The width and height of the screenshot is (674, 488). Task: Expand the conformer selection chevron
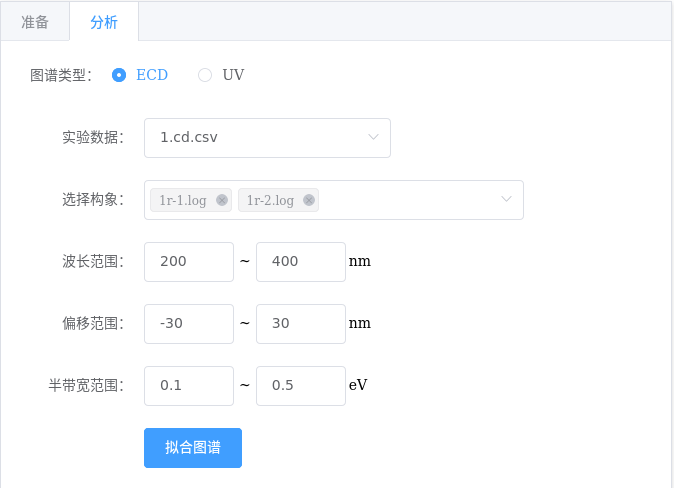(x=506, y=199)
